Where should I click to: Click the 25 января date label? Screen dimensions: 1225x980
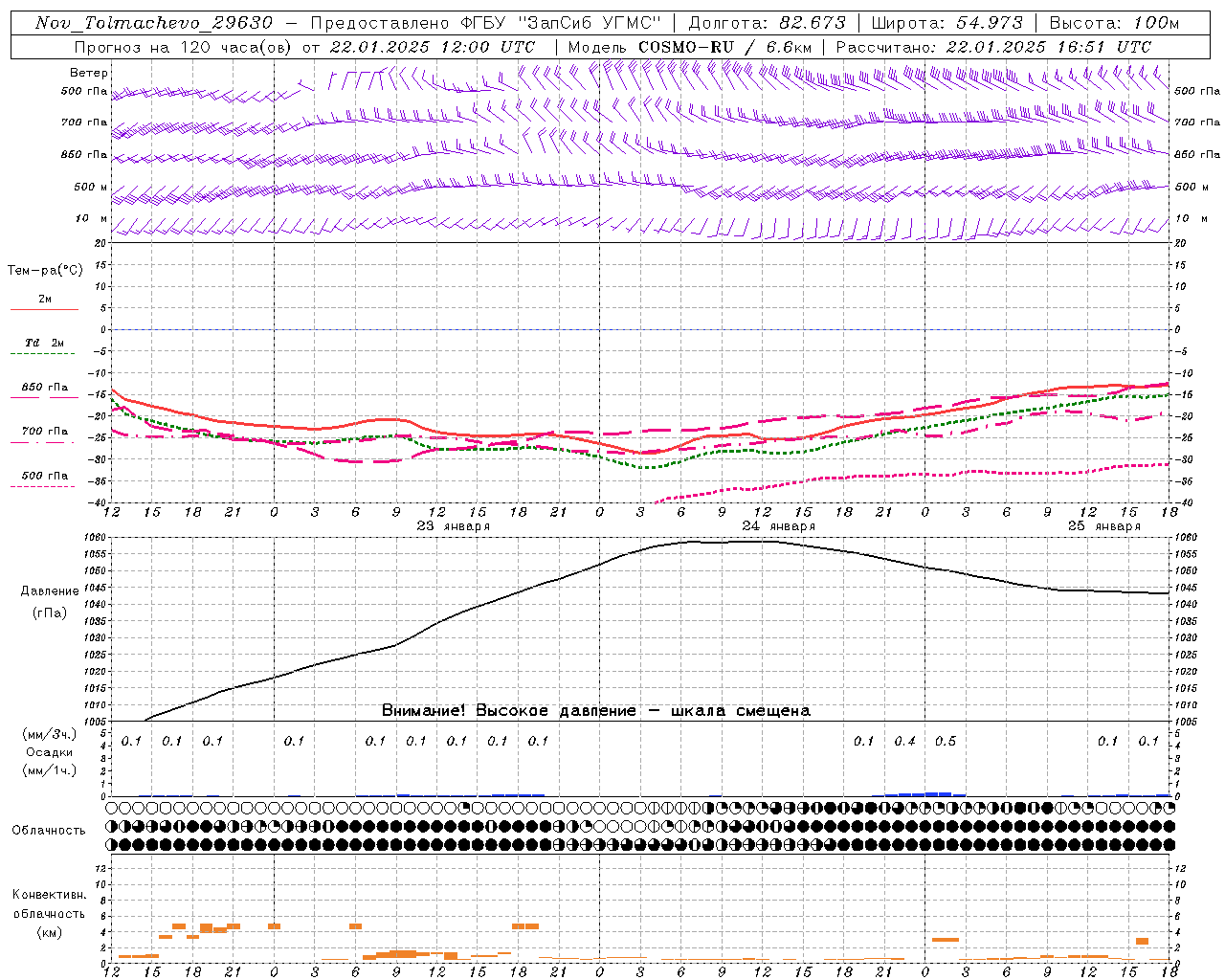[1103, 525]
